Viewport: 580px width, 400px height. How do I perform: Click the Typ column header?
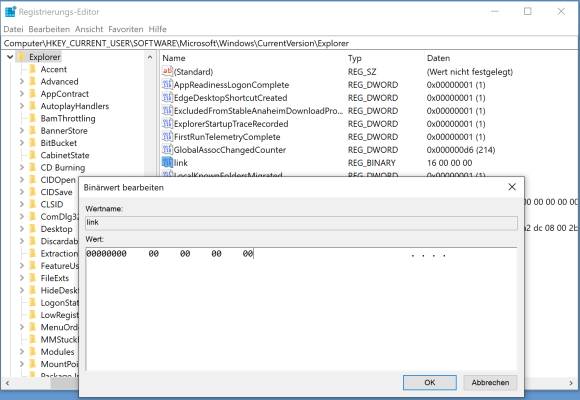click(x=354, y=58)
